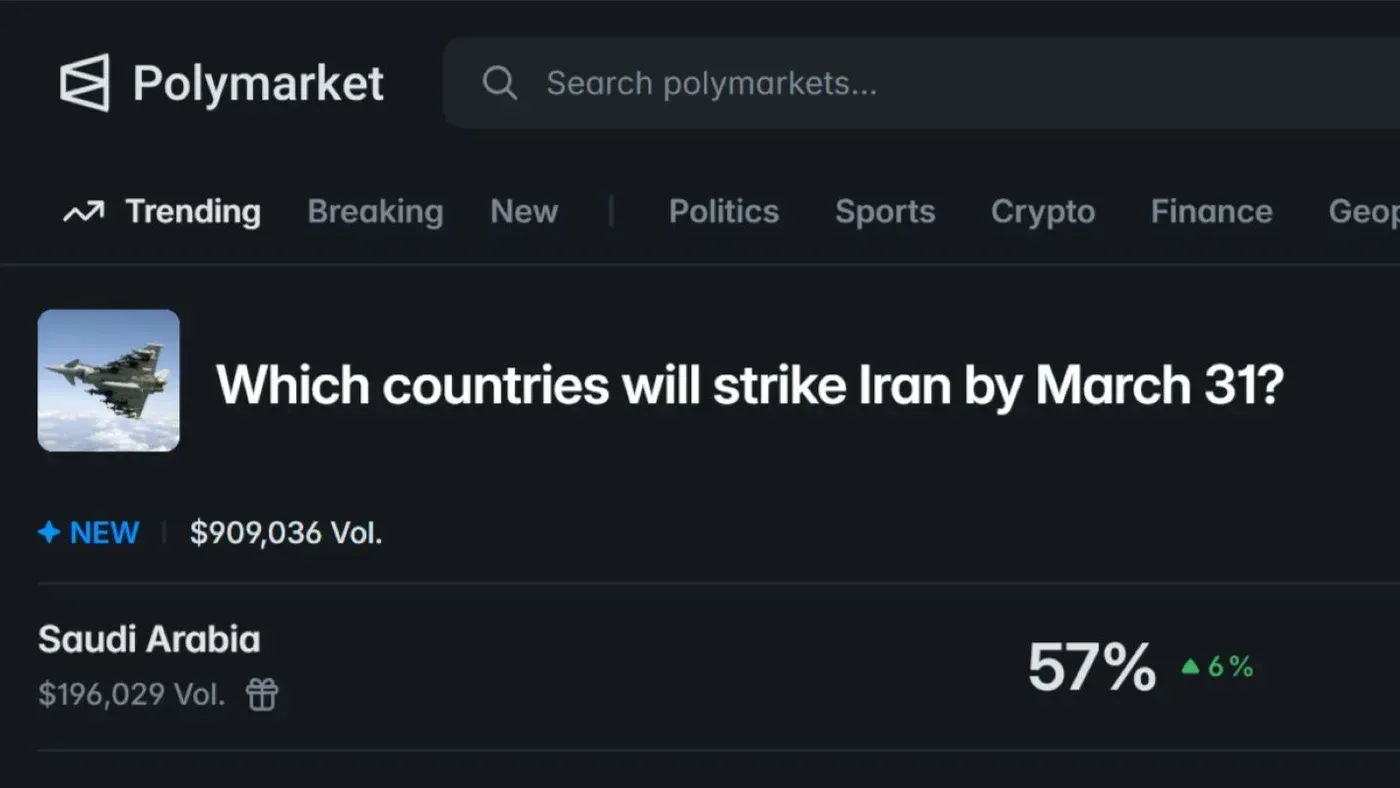
Task: Open the Politics category
Action: (x=723, y=211)
